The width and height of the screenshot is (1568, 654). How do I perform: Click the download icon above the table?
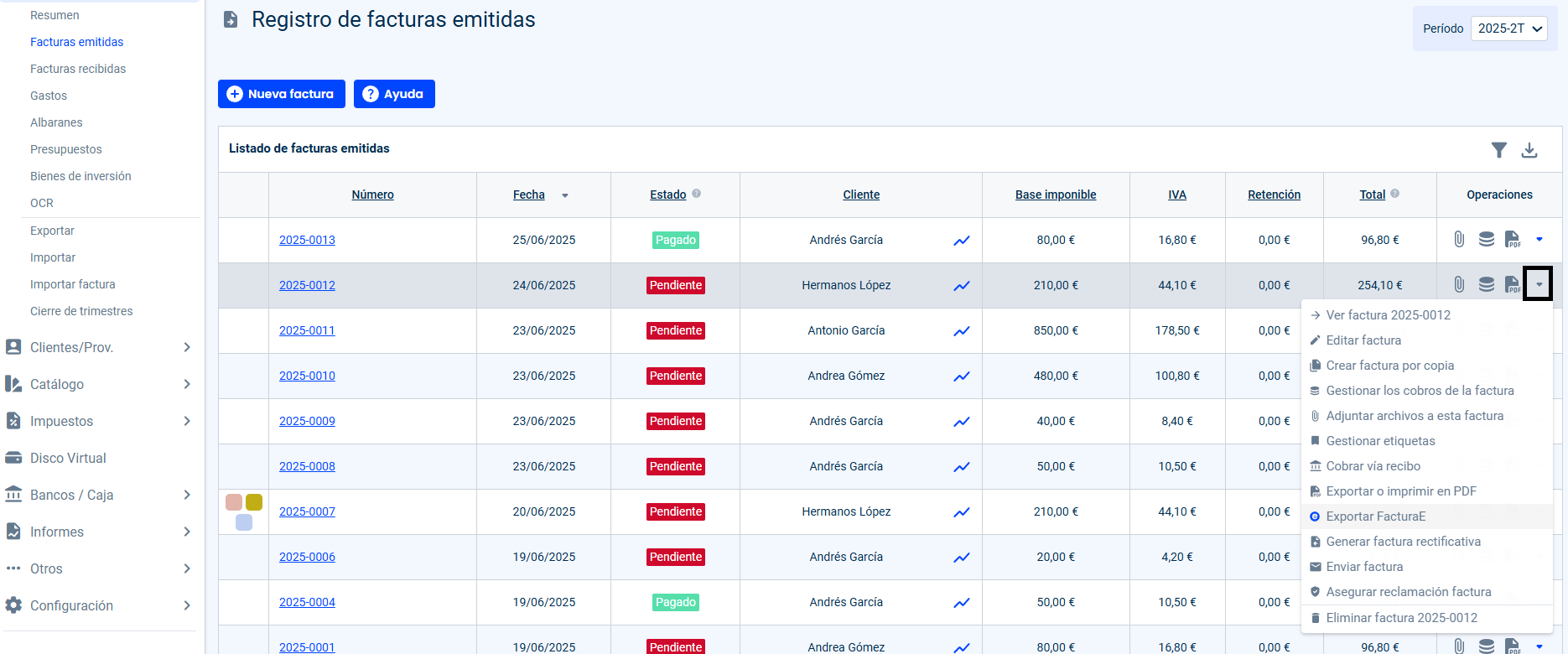click(x=1529, y=150)
